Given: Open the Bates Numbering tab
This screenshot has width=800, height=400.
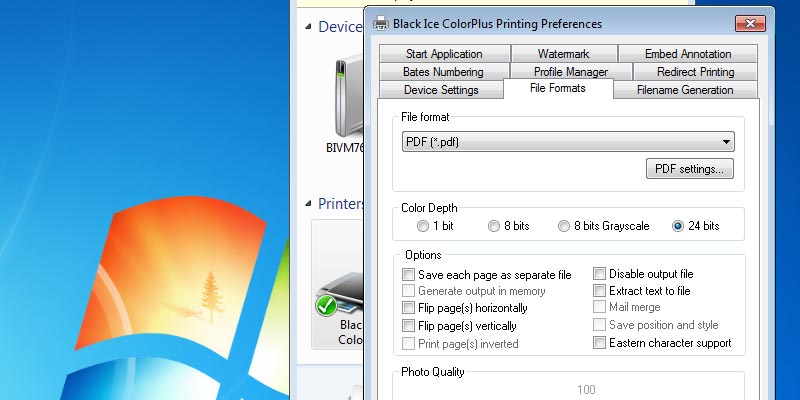Looking at the screenshot, I should pos(442,72).
